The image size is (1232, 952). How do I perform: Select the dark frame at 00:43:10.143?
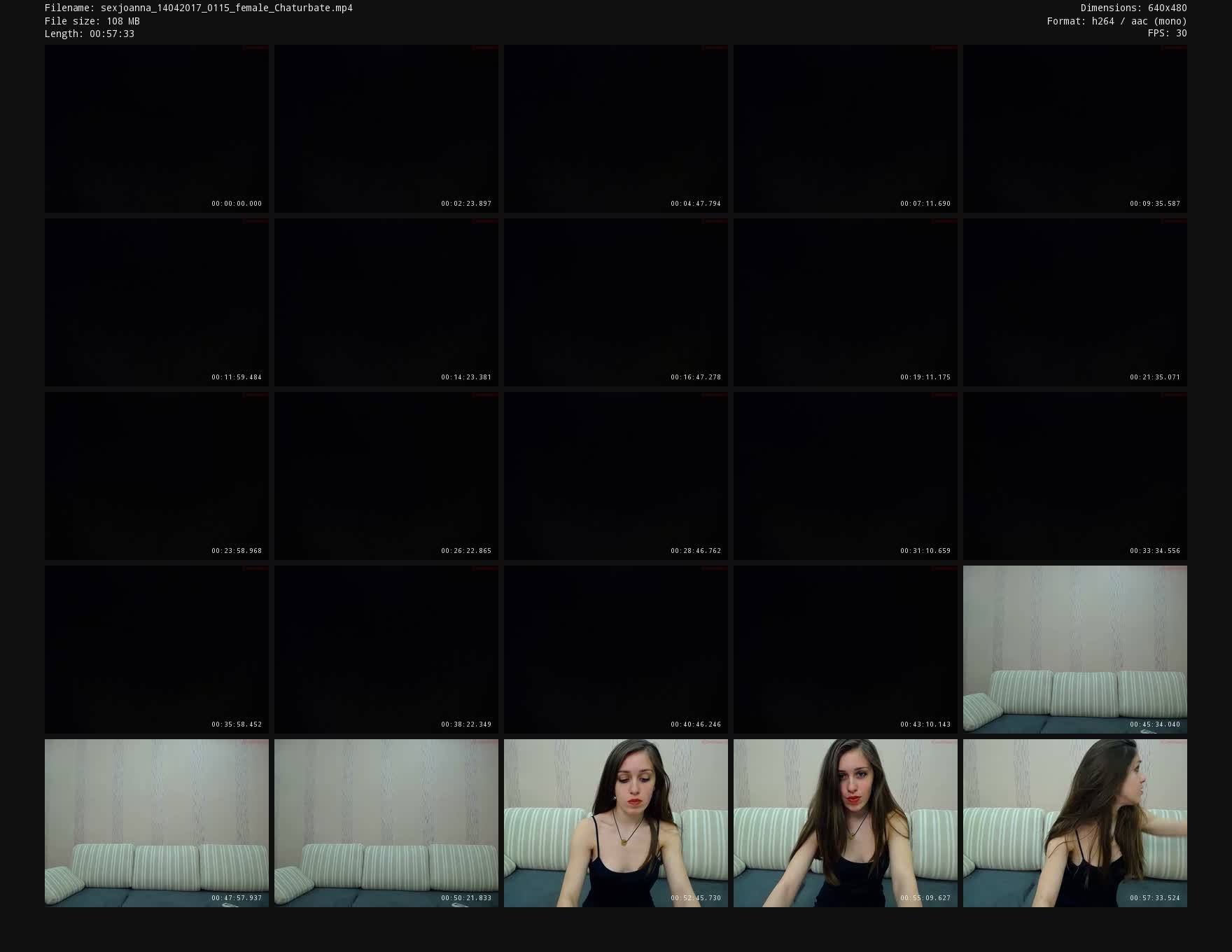(845, 650)
